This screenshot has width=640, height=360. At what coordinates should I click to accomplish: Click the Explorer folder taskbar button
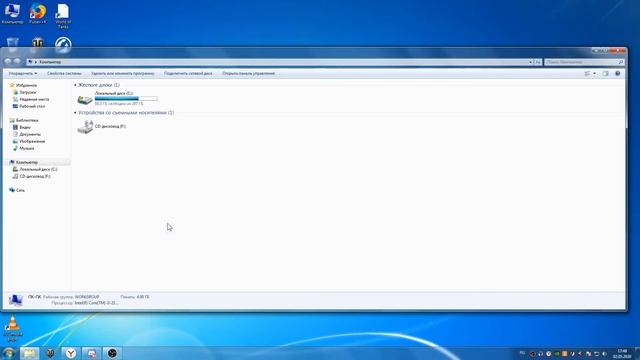[x=29, y=353]
